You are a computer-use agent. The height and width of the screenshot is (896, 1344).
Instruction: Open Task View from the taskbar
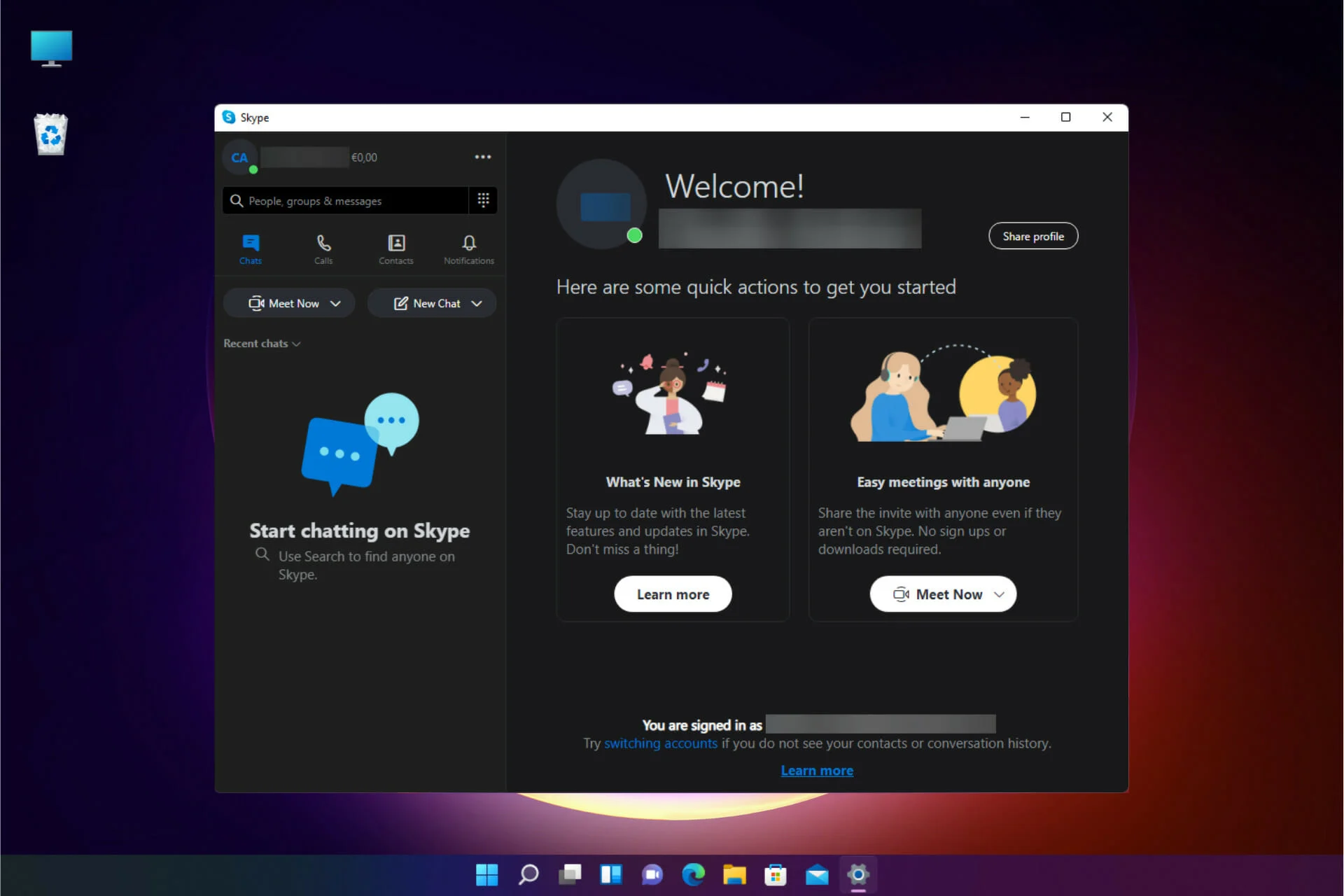[x=570, y=874]
